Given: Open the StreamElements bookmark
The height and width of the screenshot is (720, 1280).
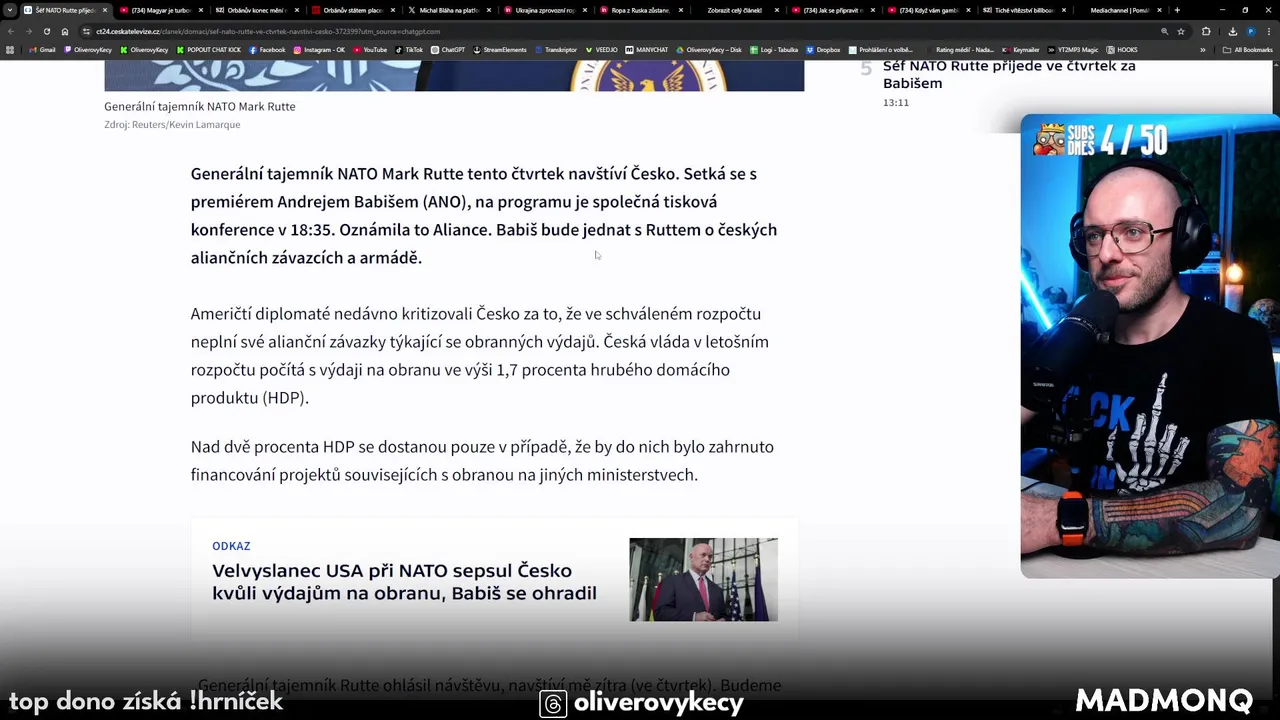Looking at the screenshot, I should pos(500,50).
